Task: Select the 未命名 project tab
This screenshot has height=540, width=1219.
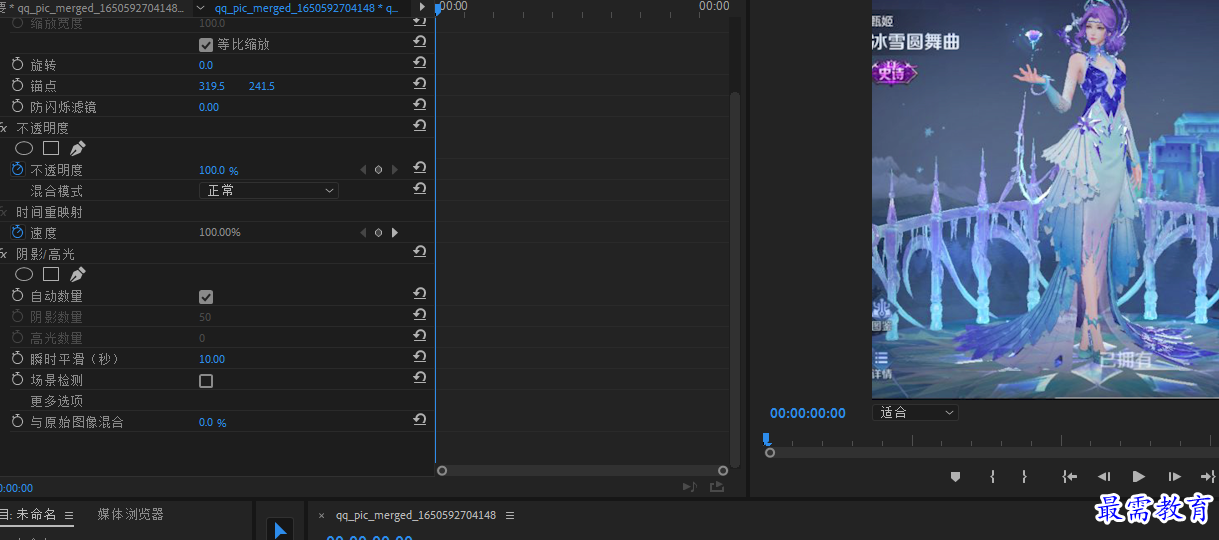Action: pyautogui.click(x=28, y=515)
